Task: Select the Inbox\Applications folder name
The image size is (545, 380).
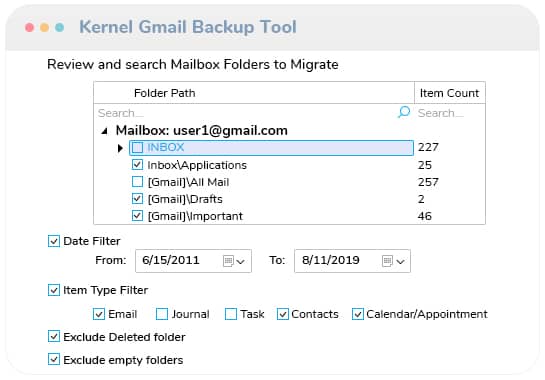Action: point(197,165)
